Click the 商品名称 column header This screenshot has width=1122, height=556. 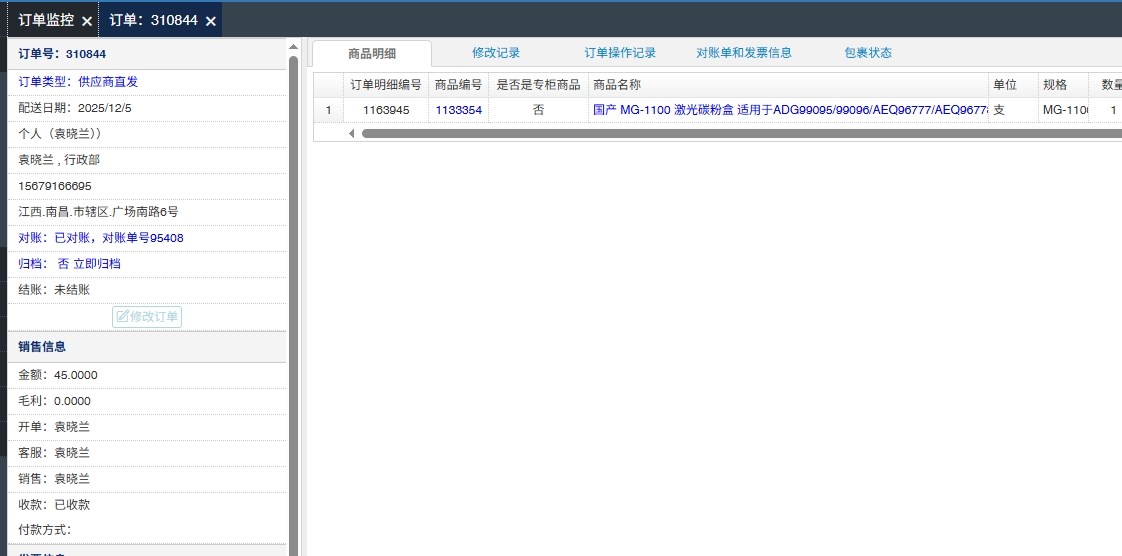[616, 85]
